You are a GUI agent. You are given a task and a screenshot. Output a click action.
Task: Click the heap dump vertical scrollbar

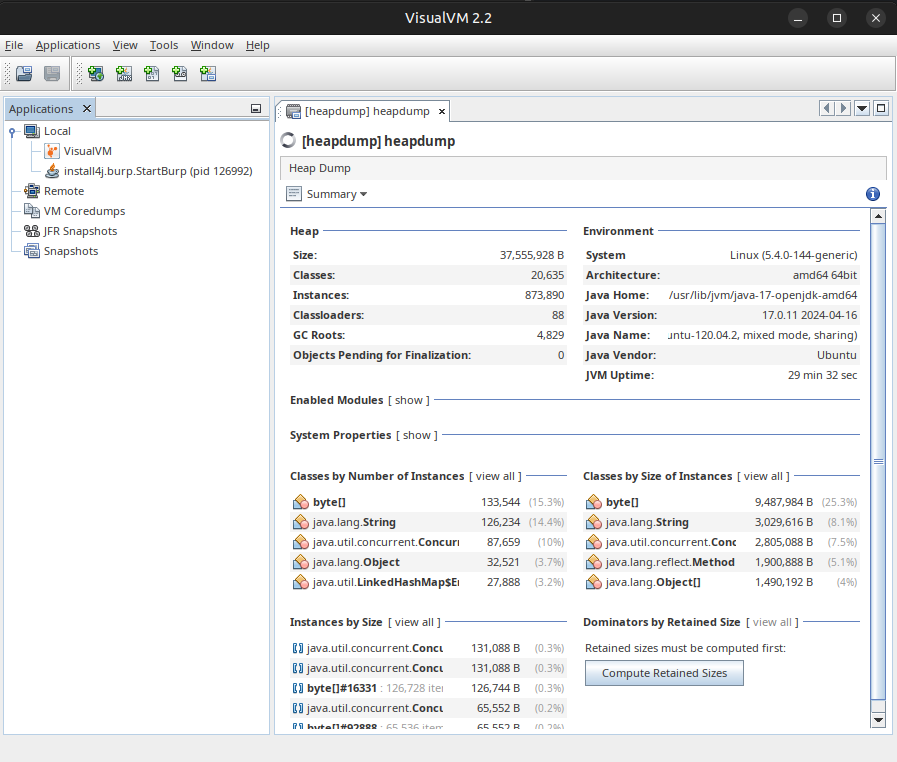(878, 461)
